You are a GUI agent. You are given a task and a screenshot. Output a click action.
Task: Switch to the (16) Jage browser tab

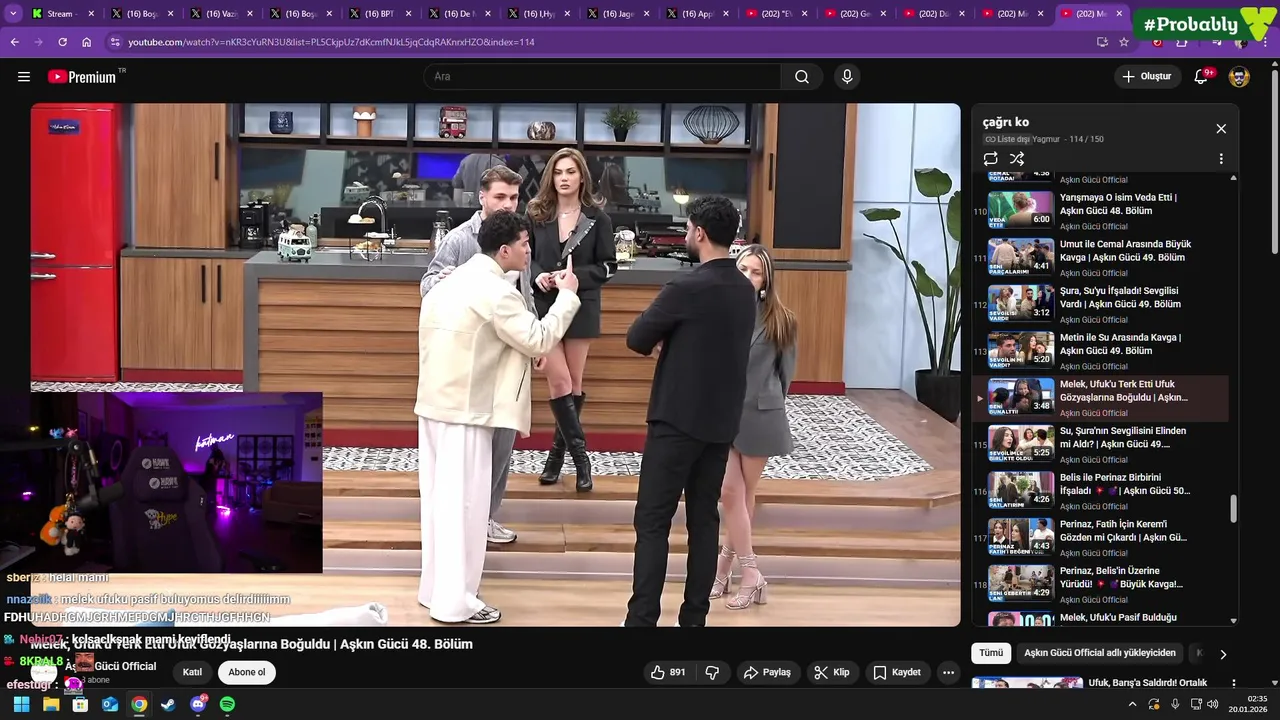(x=620, y=14)
